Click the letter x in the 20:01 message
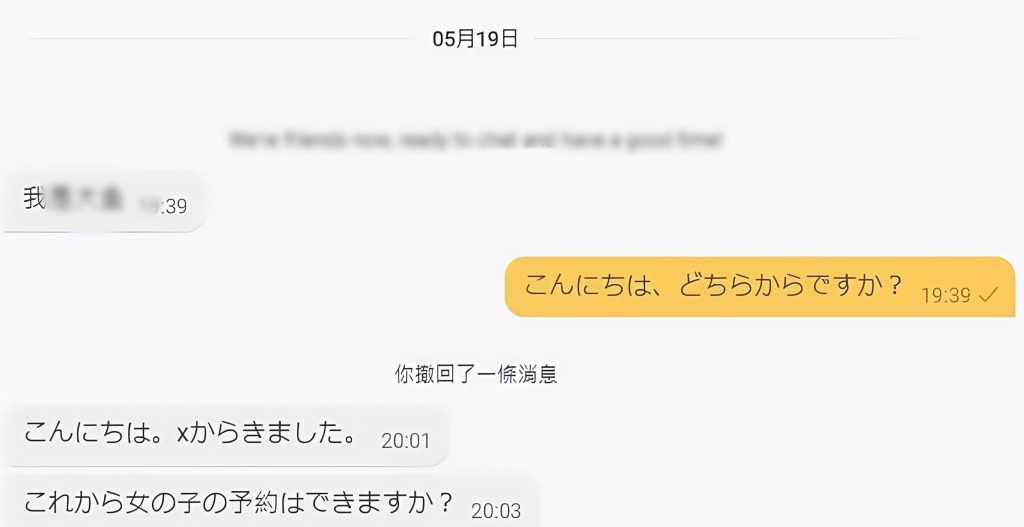This screenshot has width=1024, height=527. [x=182, y=434]
